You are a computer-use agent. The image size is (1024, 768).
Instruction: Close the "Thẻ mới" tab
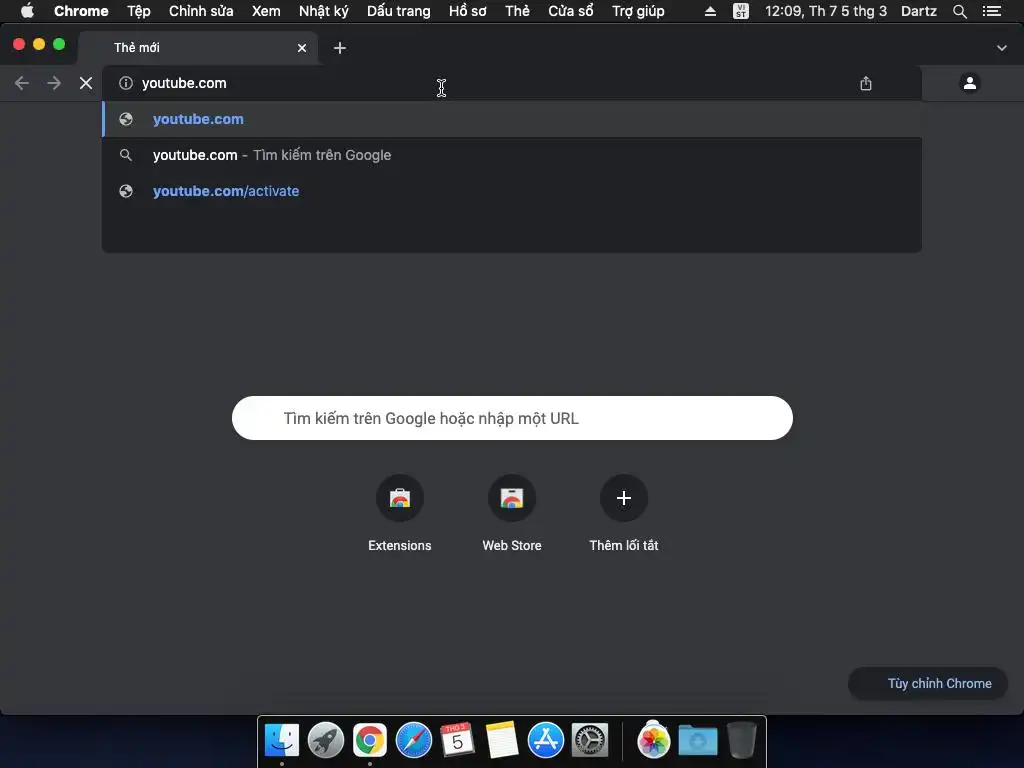[x=302, y=48]
